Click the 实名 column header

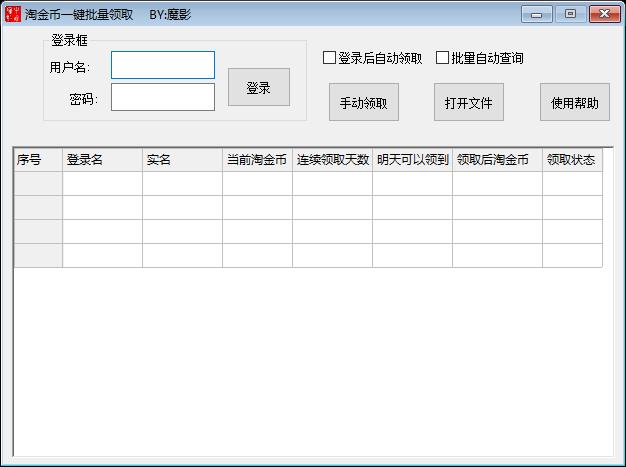tap(182, 160)
